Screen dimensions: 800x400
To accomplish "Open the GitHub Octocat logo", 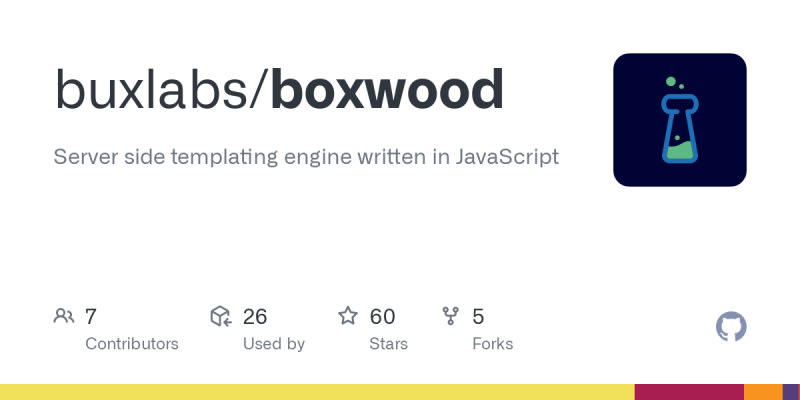I will 731,327.
